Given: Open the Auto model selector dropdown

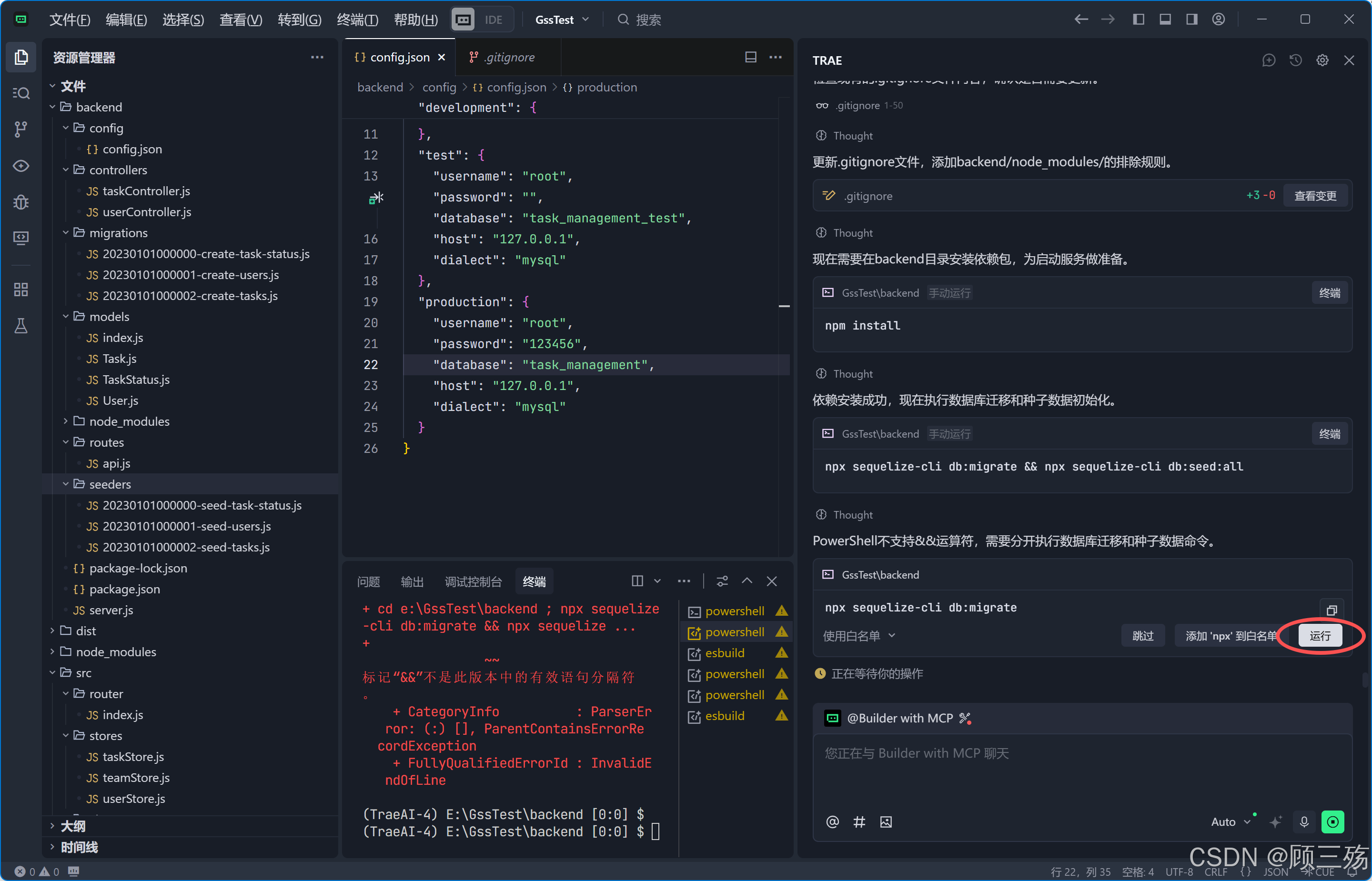Looking at the screenshot, I should (1231, 822).
